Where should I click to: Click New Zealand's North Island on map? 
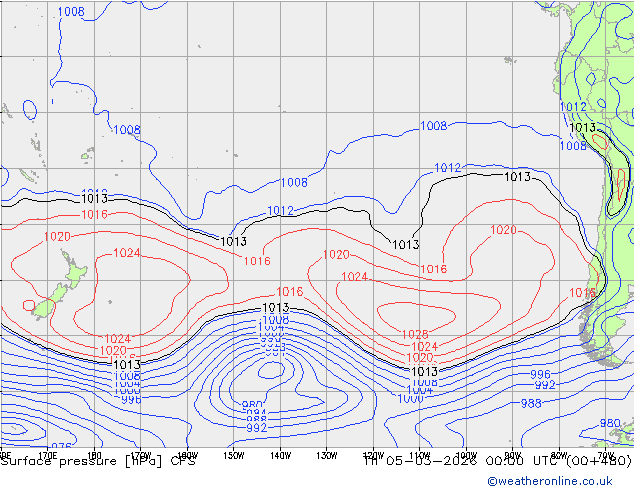tap(74, 270)
